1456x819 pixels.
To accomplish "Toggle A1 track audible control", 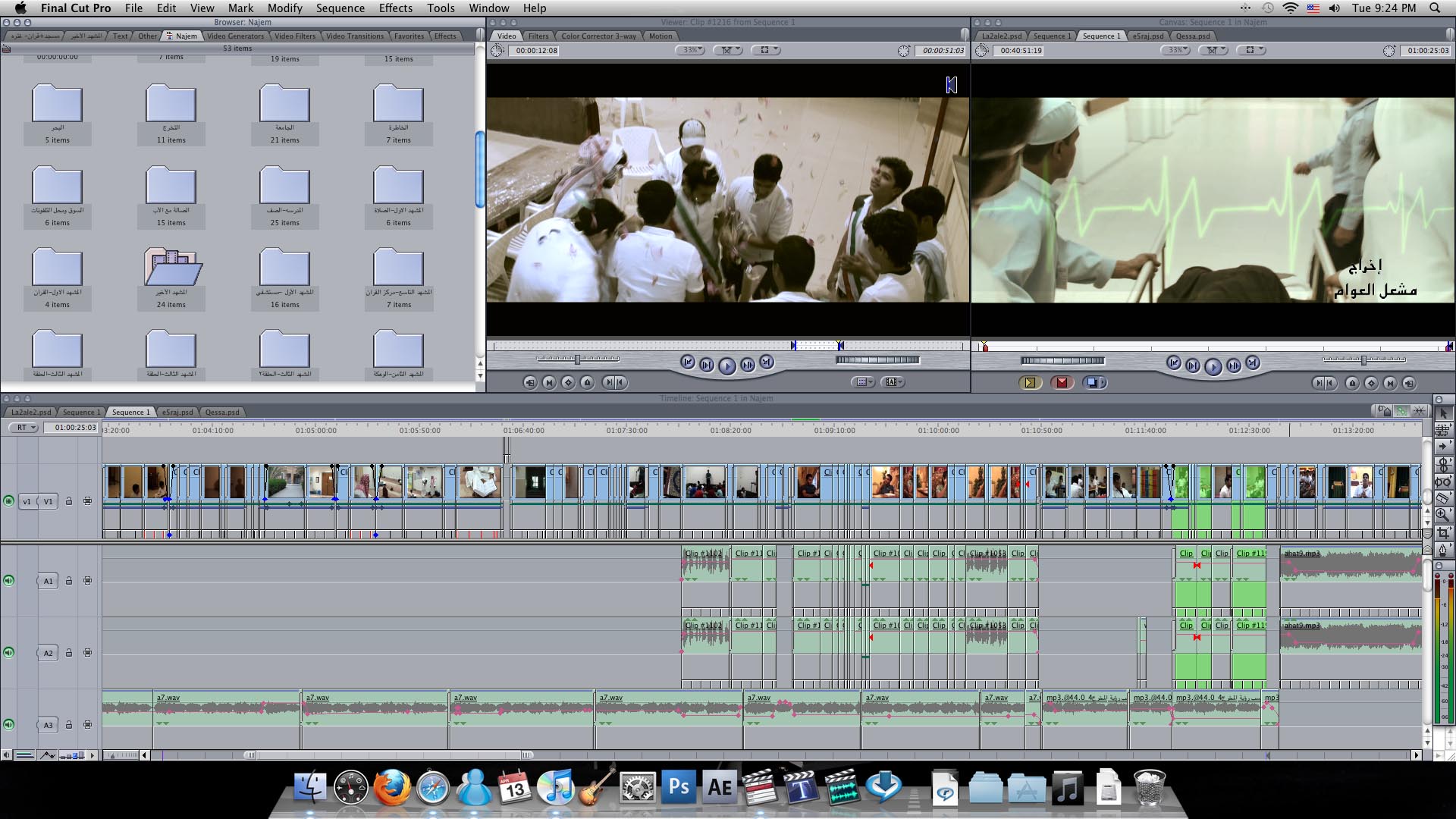I will pos(8,581).
